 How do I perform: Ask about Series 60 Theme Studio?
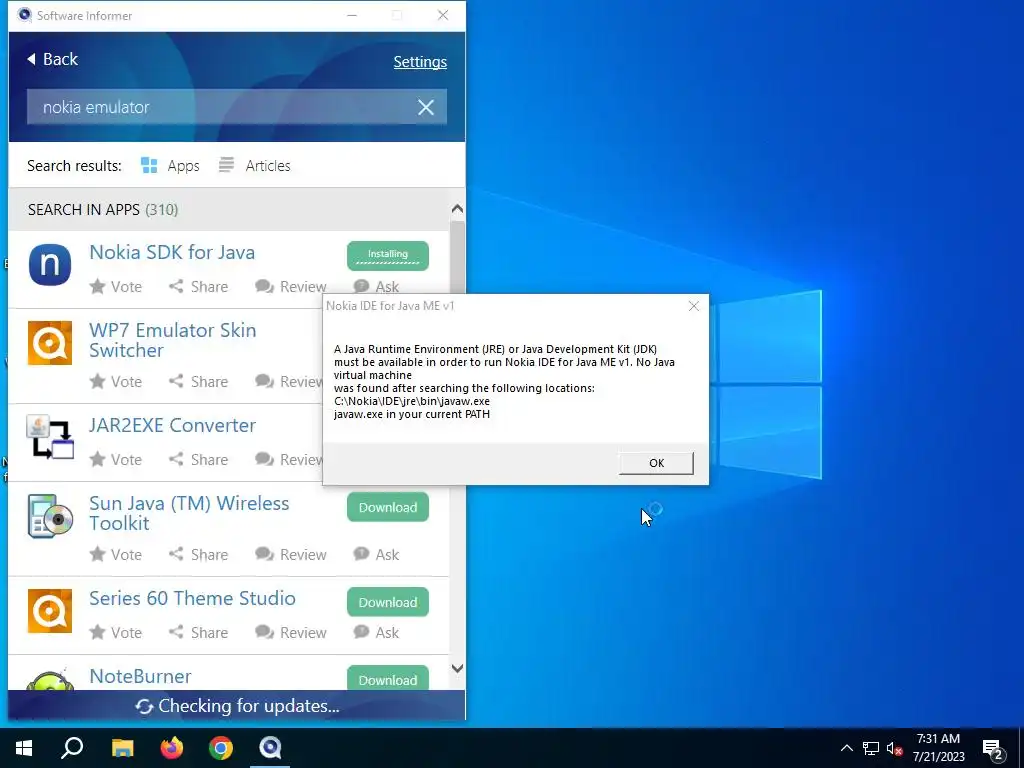click(x=376, y=633)
